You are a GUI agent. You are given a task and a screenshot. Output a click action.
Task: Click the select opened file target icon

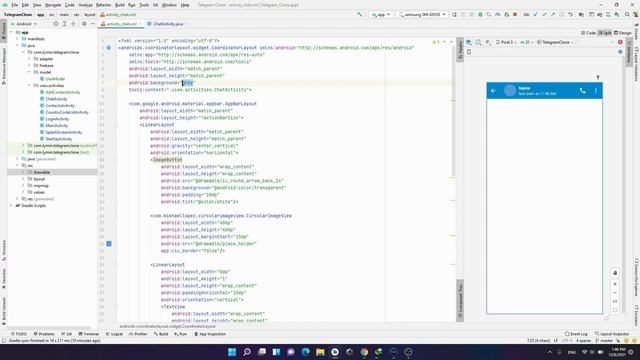(x=56, y=24)
